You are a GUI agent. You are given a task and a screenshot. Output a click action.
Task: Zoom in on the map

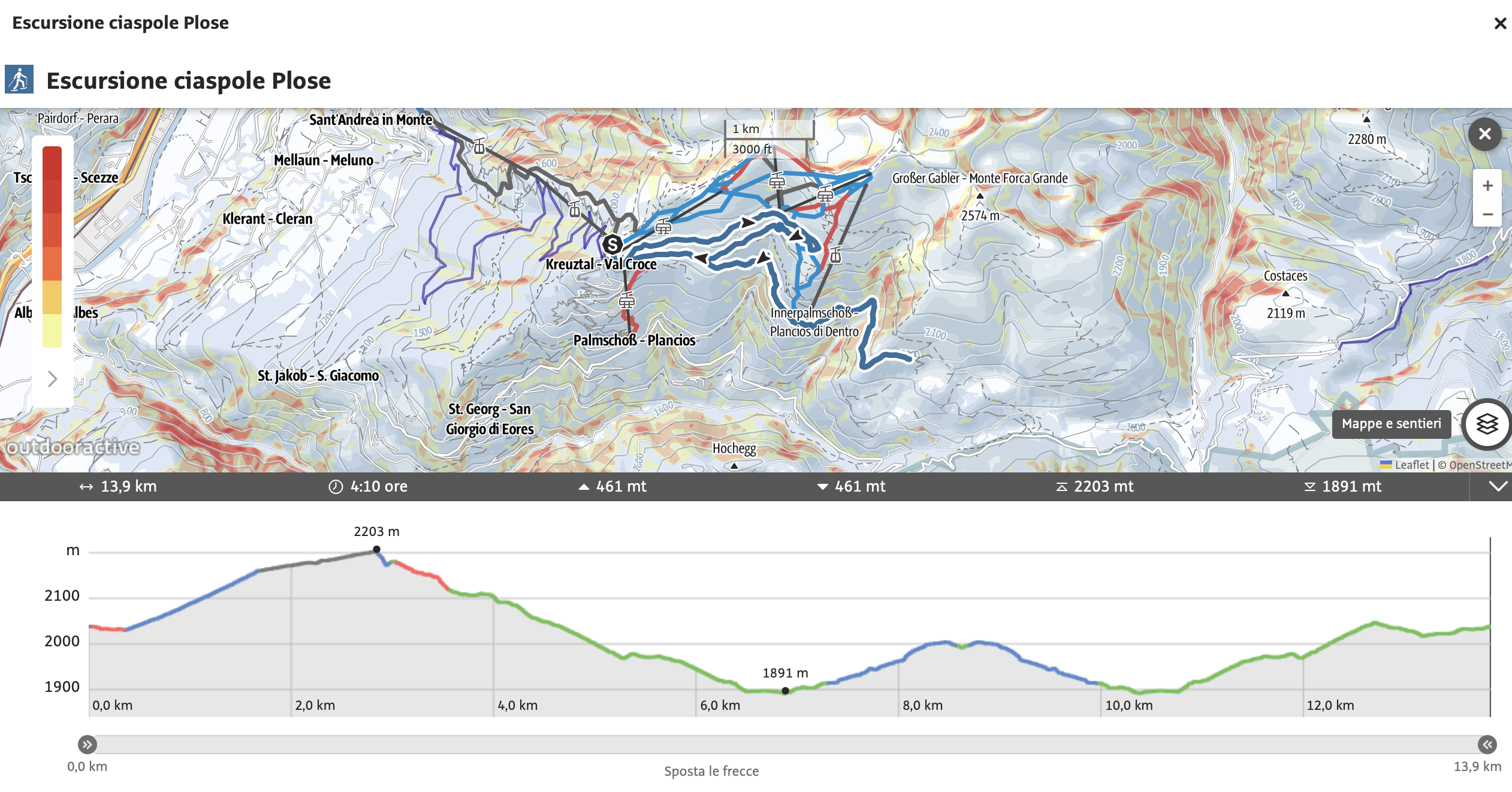click(x=1487, y=186)
